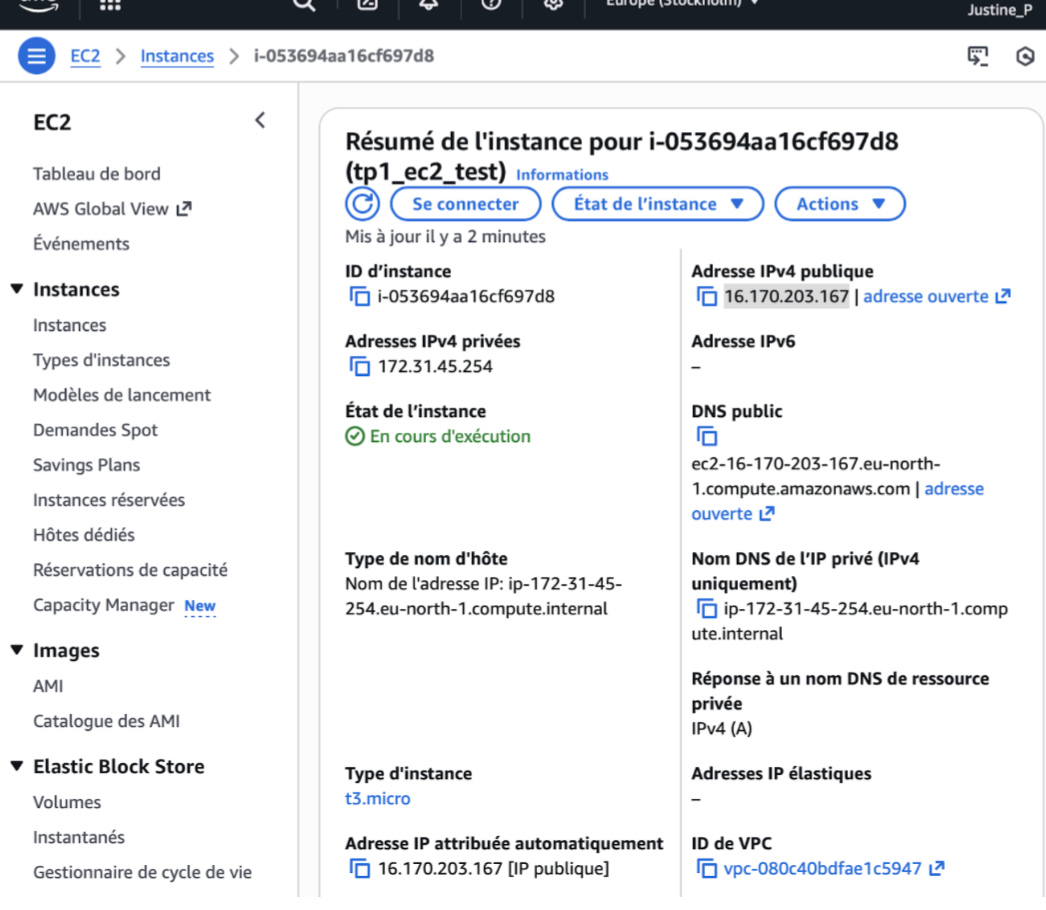Viewport: 1046px width, 910px height.
Task: Copy the VPC ID
Action: click(x=706, y=869)
